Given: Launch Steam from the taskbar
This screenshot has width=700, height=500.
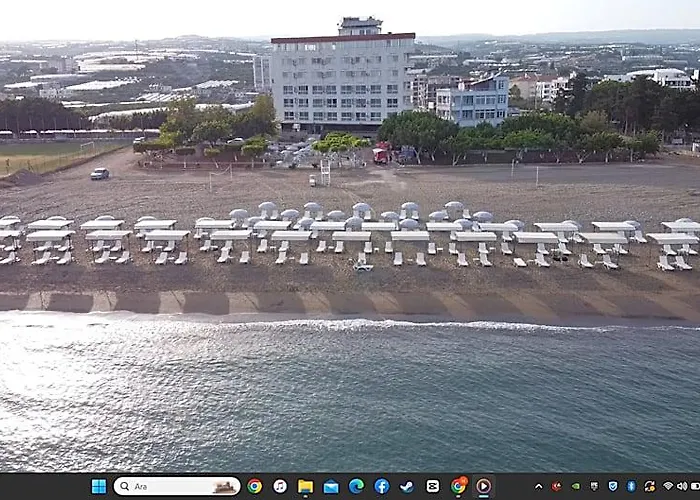Looking at the screenshot, I should pos(407,486).
